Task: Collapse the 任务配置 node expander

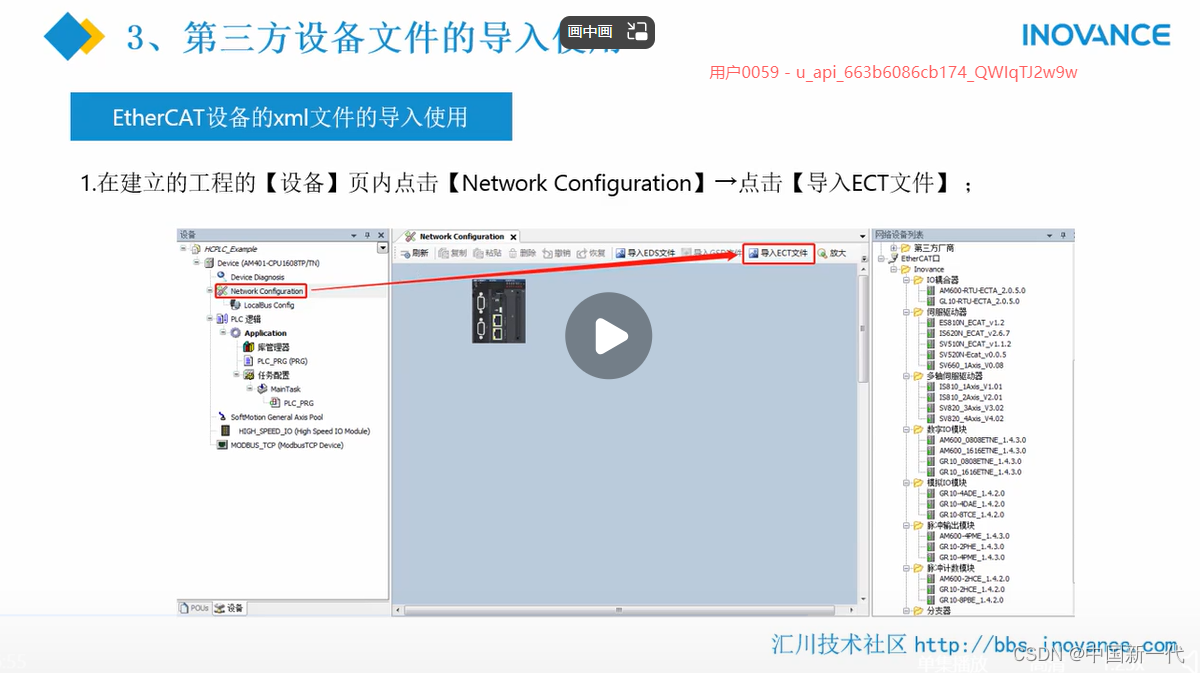Action: tap(237, 375)
